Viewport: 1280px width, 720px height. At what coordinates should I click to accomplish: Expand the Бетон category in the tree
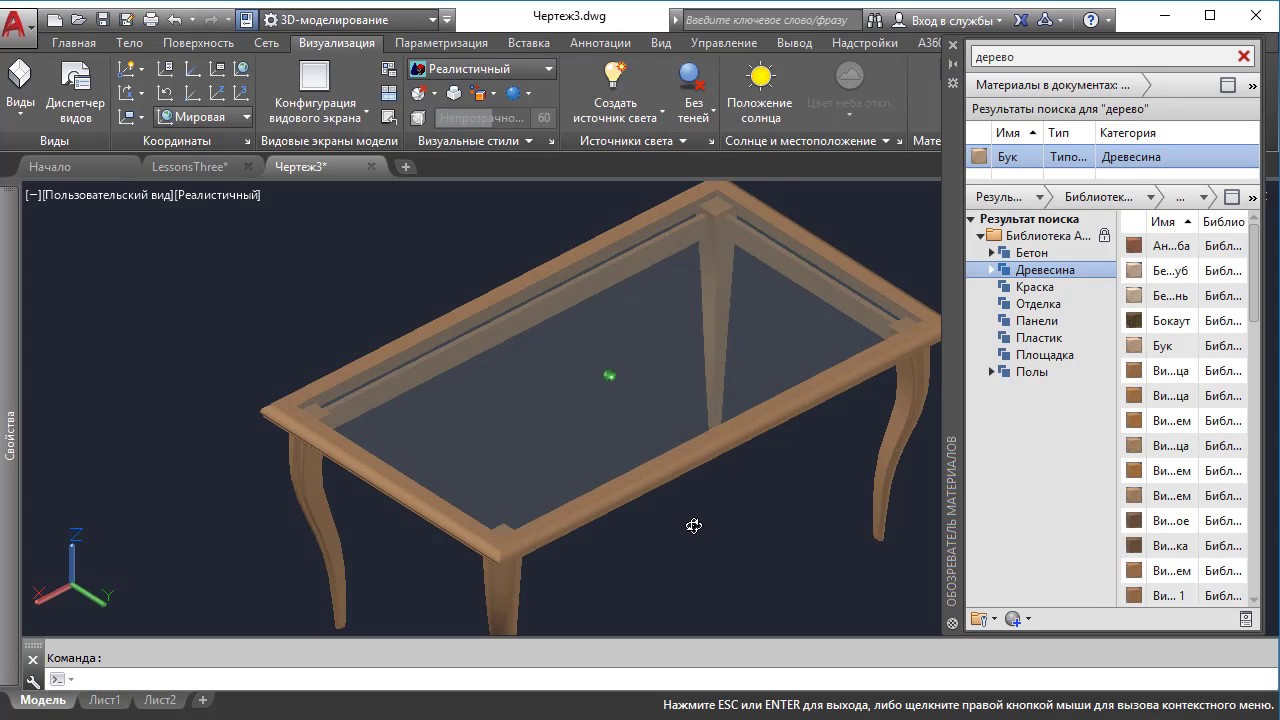992,253
